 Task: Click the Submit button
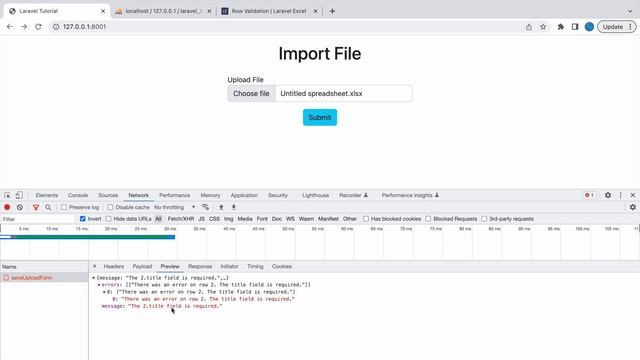click(320, 118)
